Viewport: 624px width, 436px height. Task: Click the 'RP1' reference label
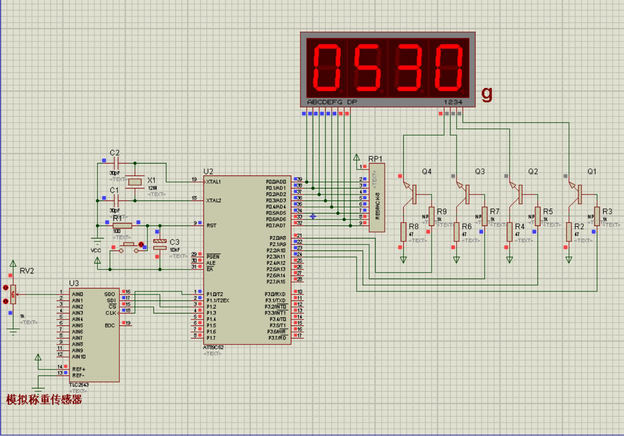coord(375,159)
